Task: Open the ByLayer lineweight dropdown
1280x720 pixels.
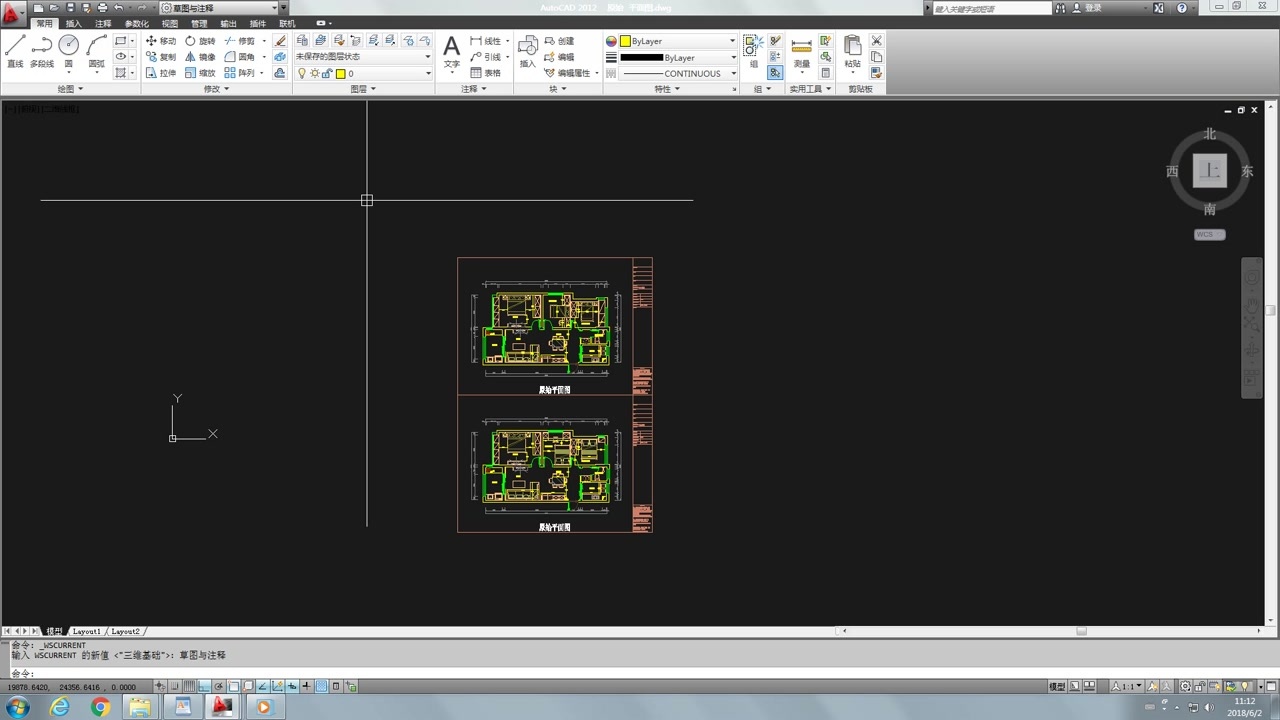Action: pos(678,57)
